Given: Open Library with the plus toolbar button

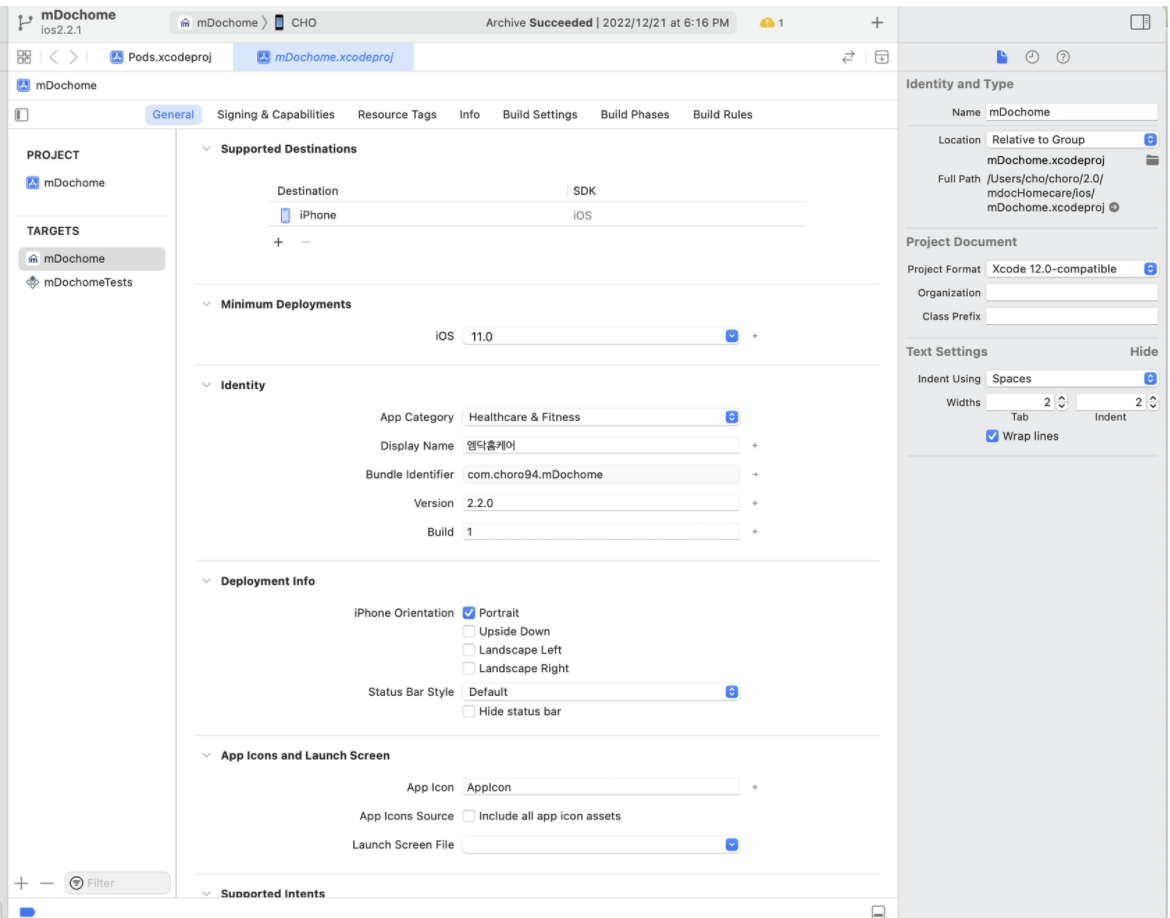Looking at the screenshot, I should pyautogui.click(x=877, y=23).
